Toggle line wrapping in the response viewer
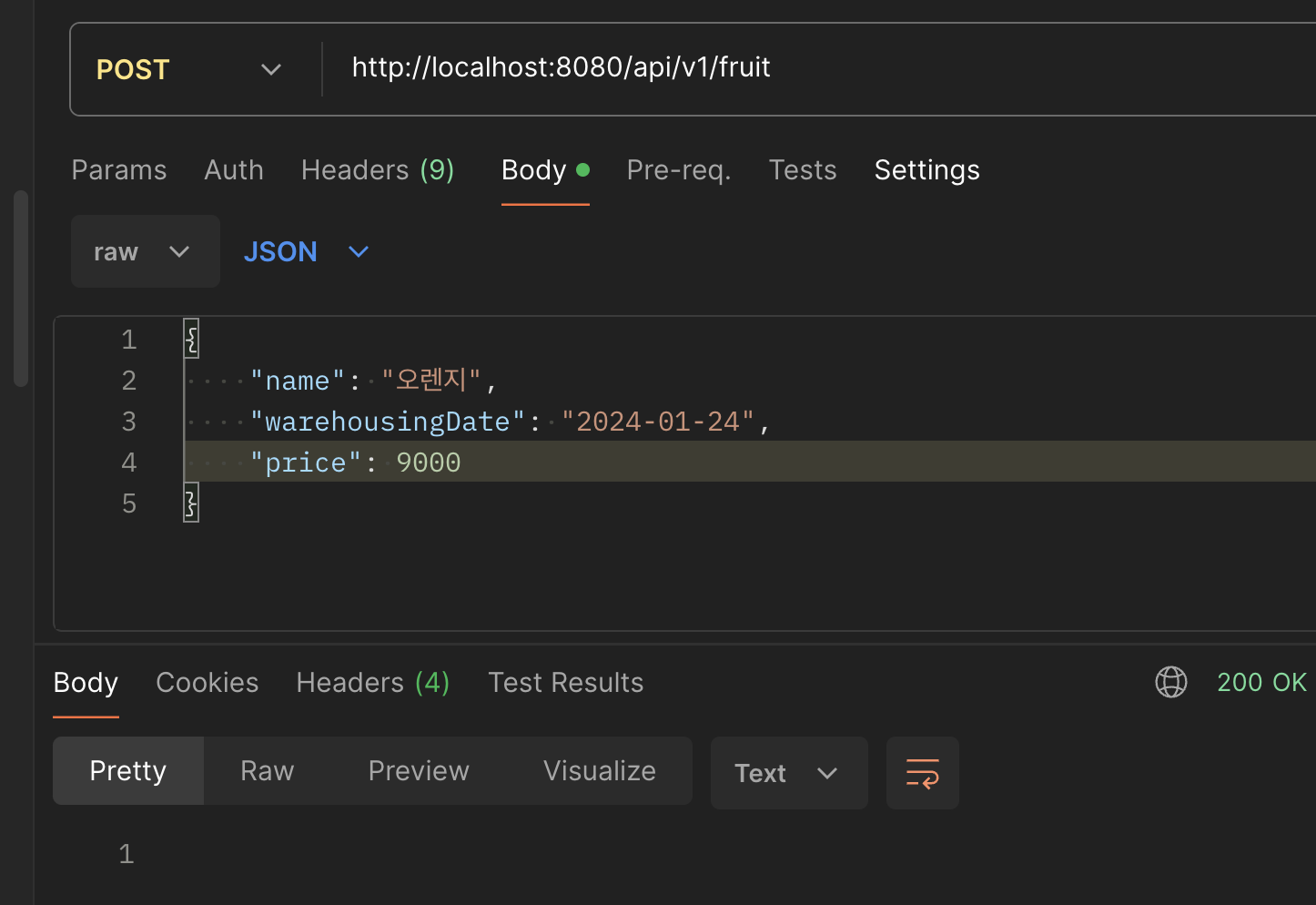This screenshot has height=905, width=1316. point(922,773)
